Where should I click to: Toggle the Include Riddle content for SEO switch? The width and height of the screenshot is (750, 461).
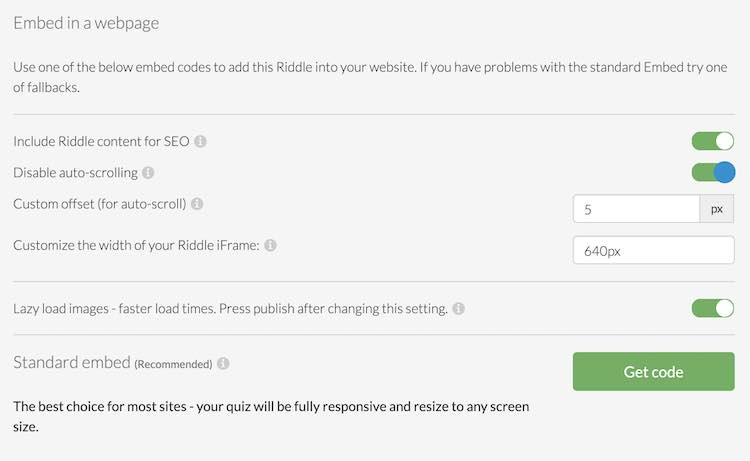(x=713, y=141)
